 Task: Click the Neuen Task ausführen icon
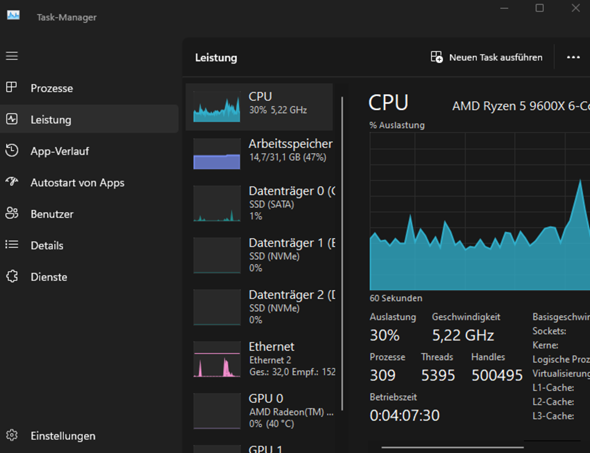436,57
